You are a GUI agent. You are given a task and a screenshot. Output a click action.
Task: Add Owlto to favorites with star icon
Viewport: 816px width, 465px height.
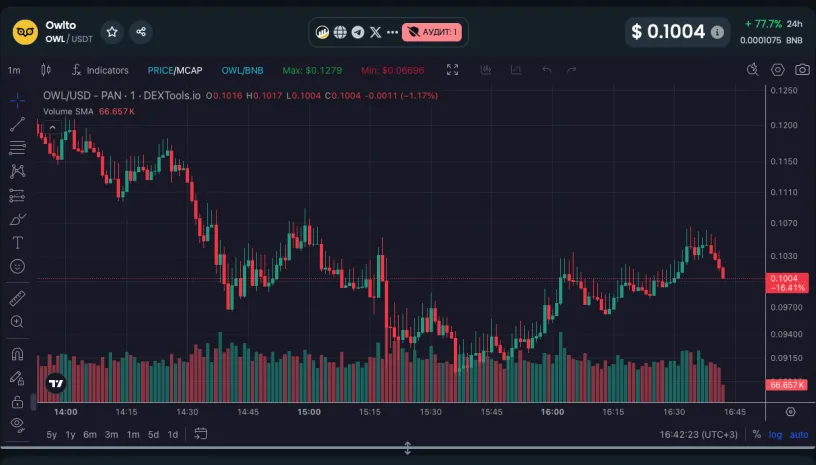pos(112,32)
